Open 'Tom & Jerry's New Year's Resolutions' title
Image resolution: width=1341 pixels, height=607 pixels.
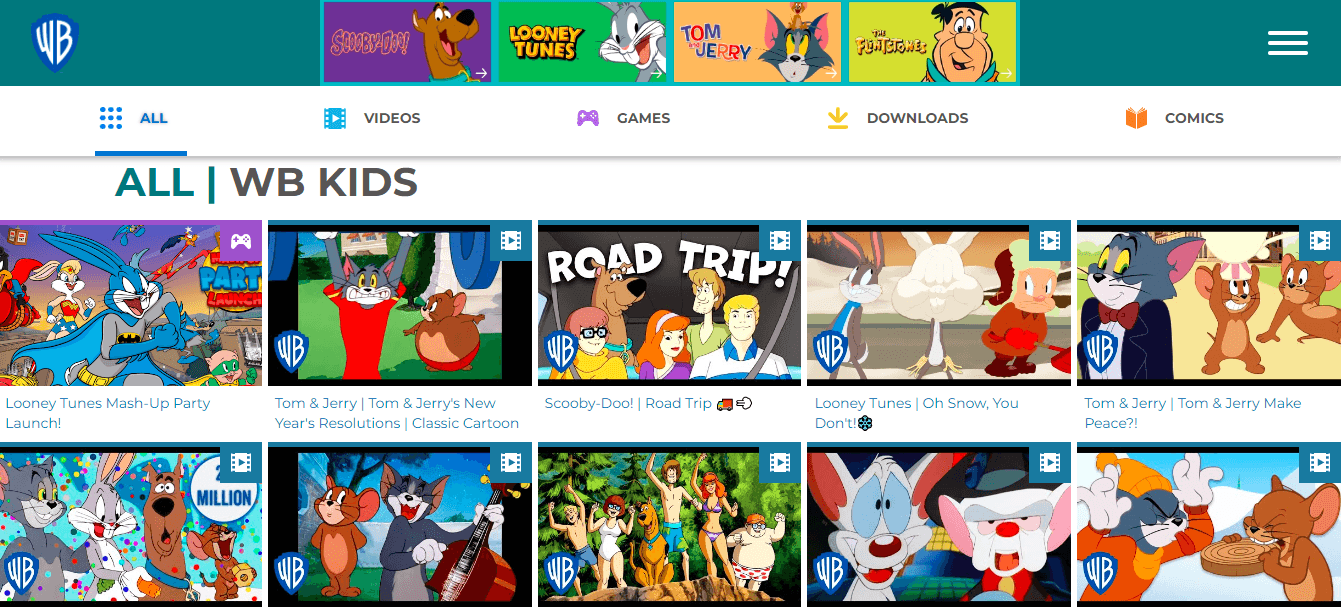[x=397, y=413]
